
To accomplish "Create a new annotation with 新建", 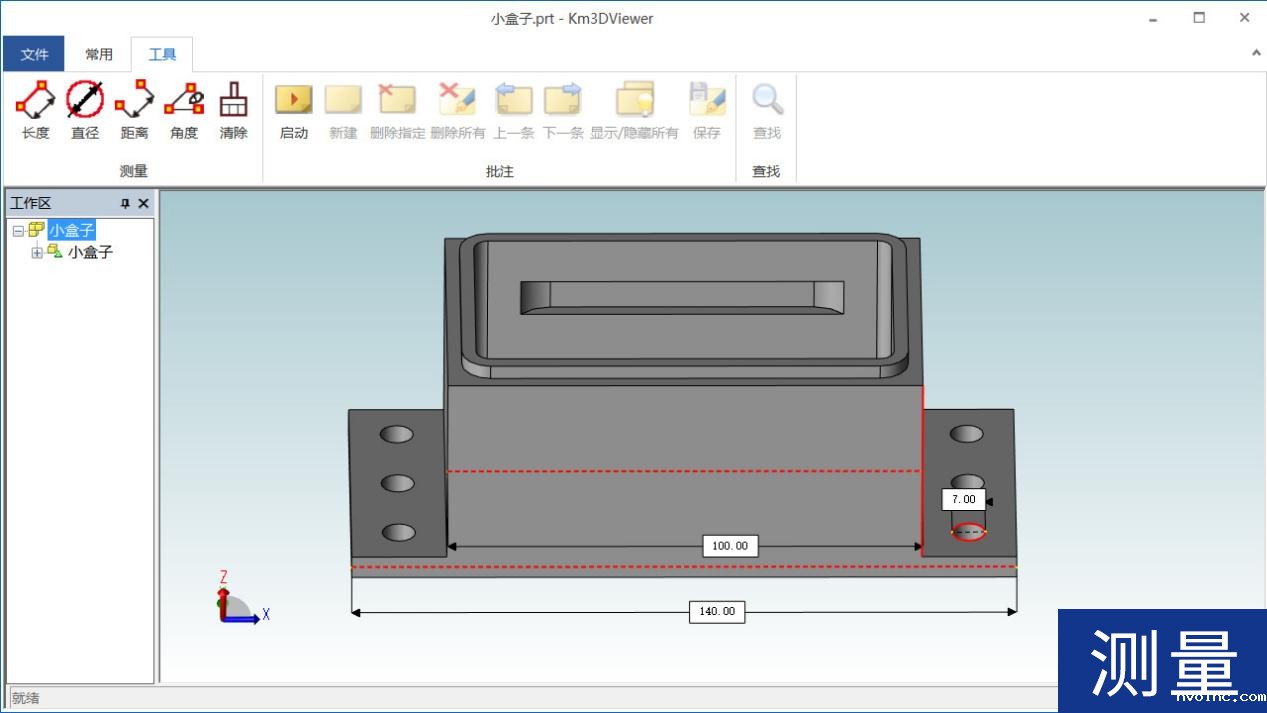I will coord(343,110).
